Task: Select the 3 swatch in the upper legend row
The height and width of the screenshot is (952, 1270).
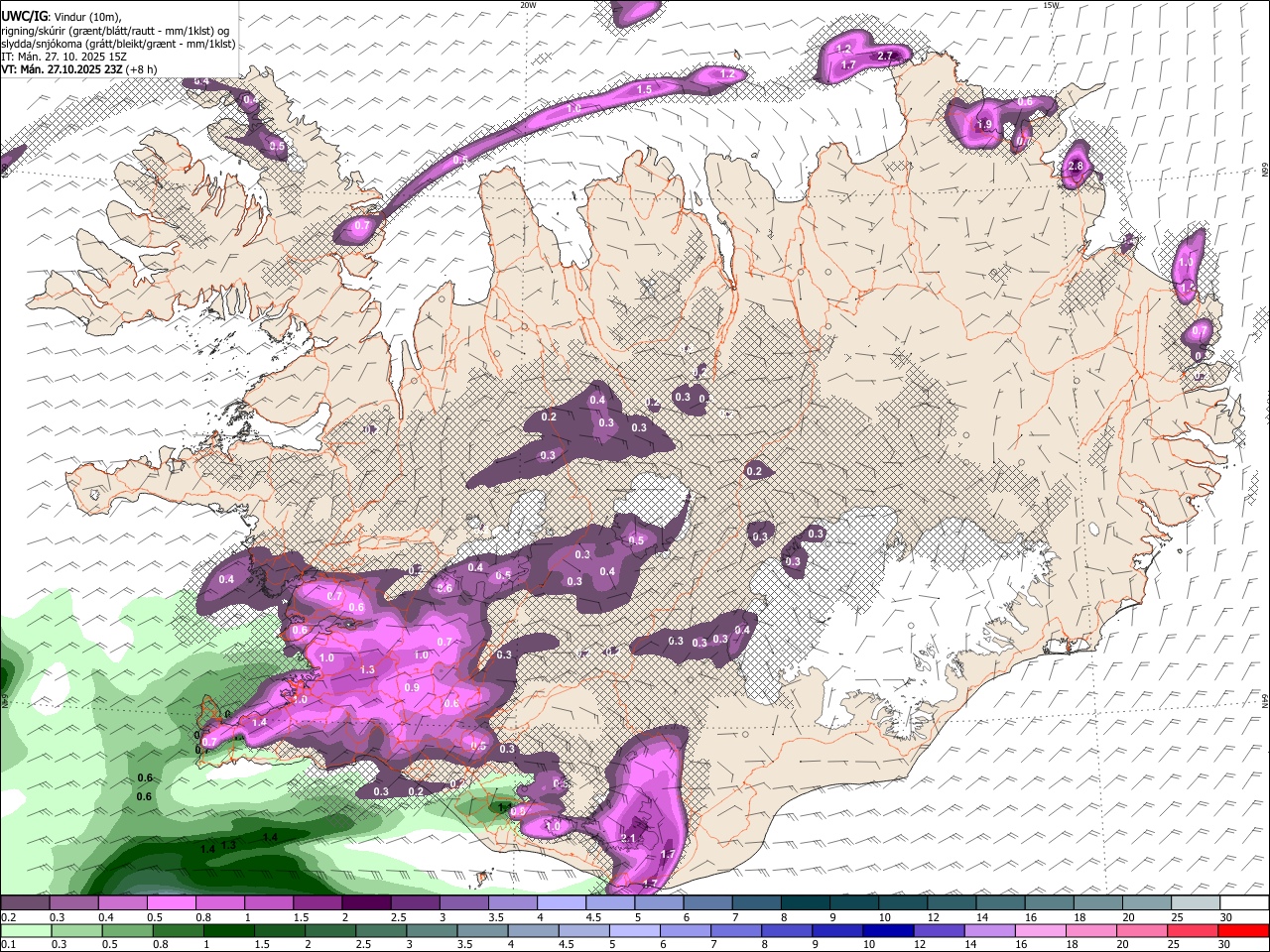Action: (x=463, y=903)
